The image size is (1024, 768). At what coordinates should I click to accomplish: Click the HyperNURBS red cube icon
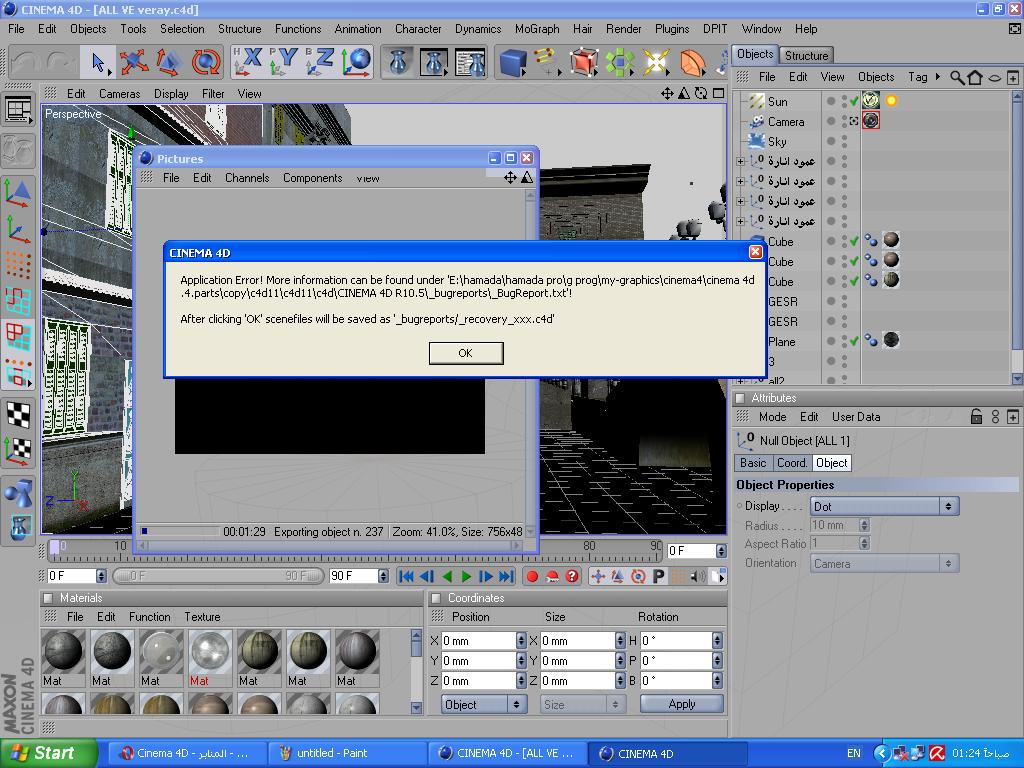(584, 63)
